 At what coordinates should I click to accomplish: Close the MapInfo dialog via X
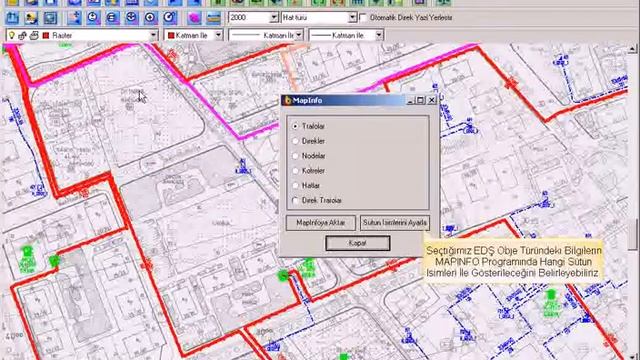[x=432, y=100]
